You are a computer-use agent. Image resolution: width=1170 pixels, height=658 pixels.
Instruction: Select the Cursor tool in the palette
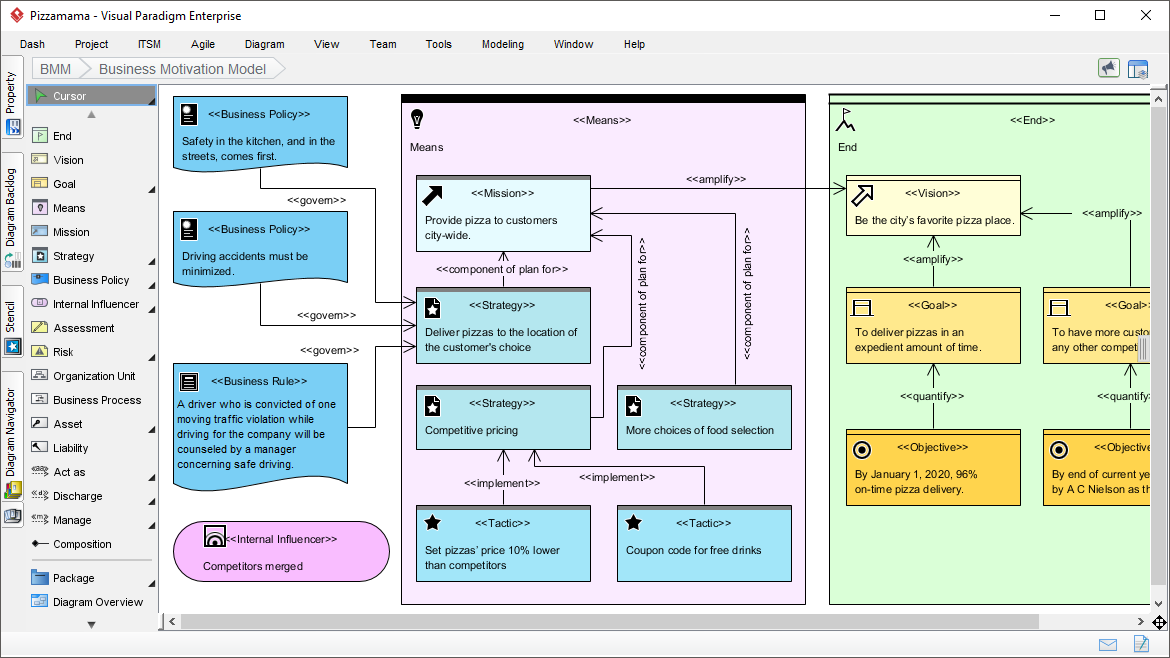[x=91, y=95]
